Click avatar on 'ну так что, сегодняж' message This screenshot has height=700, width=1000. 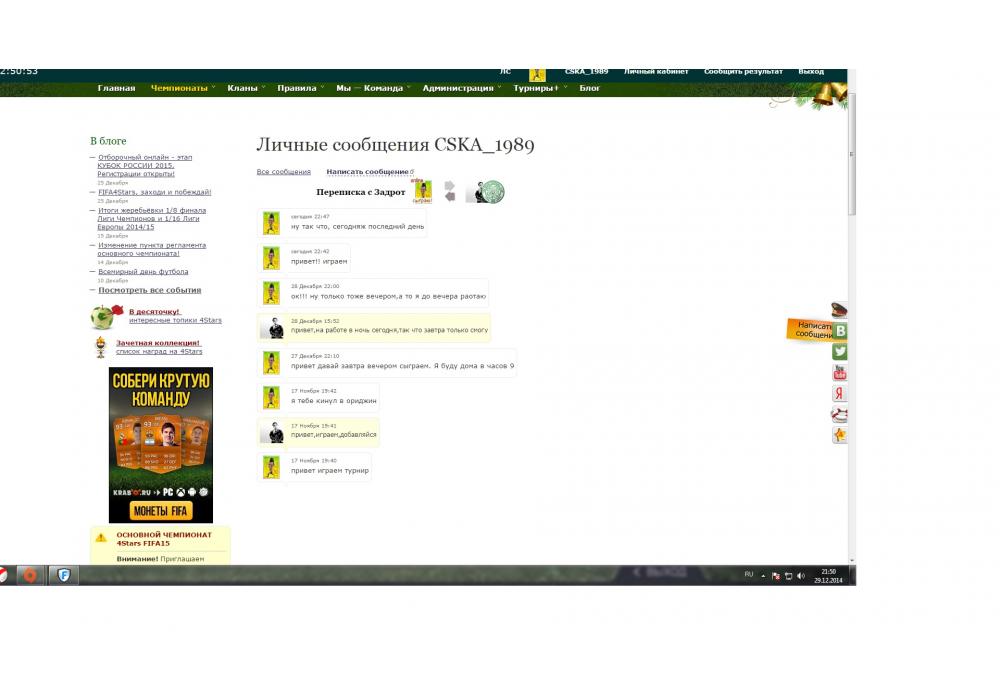272,223
